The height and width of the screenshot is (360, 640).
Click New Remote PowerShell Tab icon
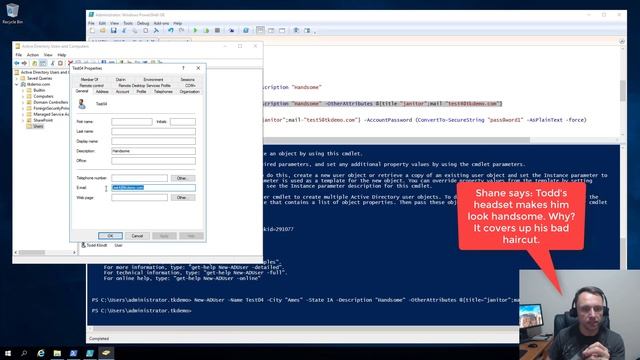point(231,31)
